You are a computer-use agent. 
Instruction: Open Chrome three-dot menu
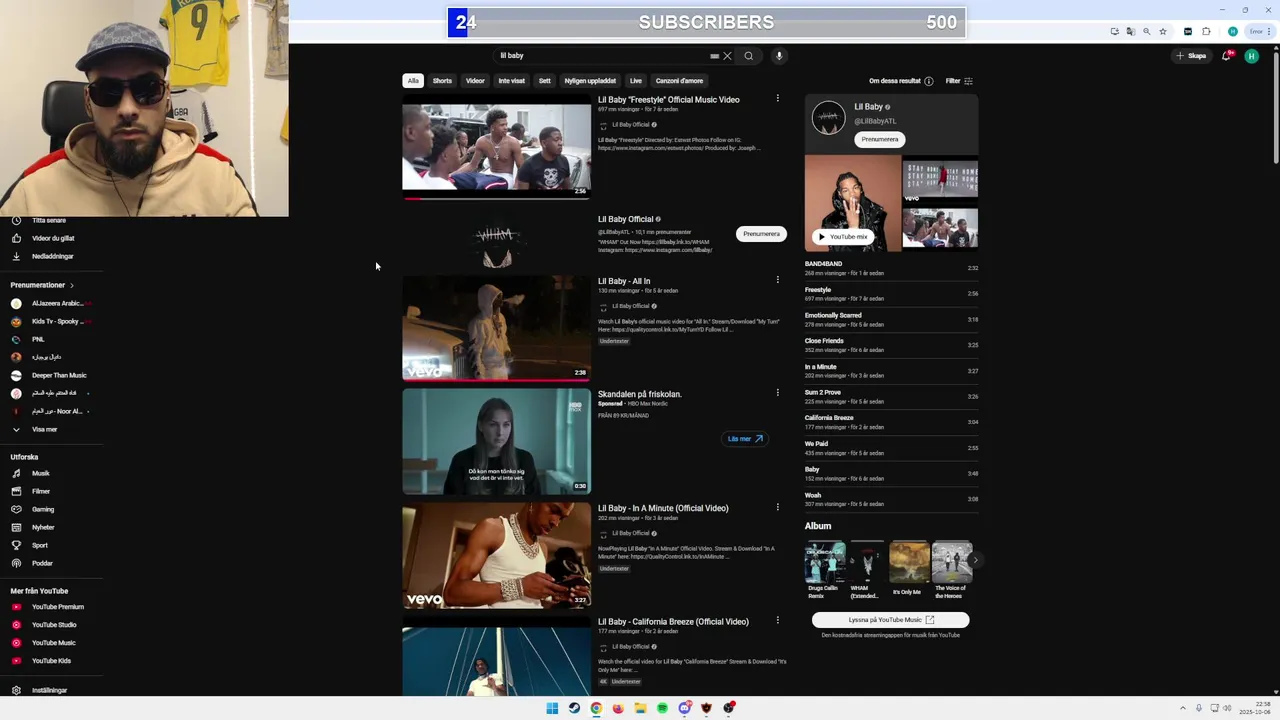(x=1270, y=31)
